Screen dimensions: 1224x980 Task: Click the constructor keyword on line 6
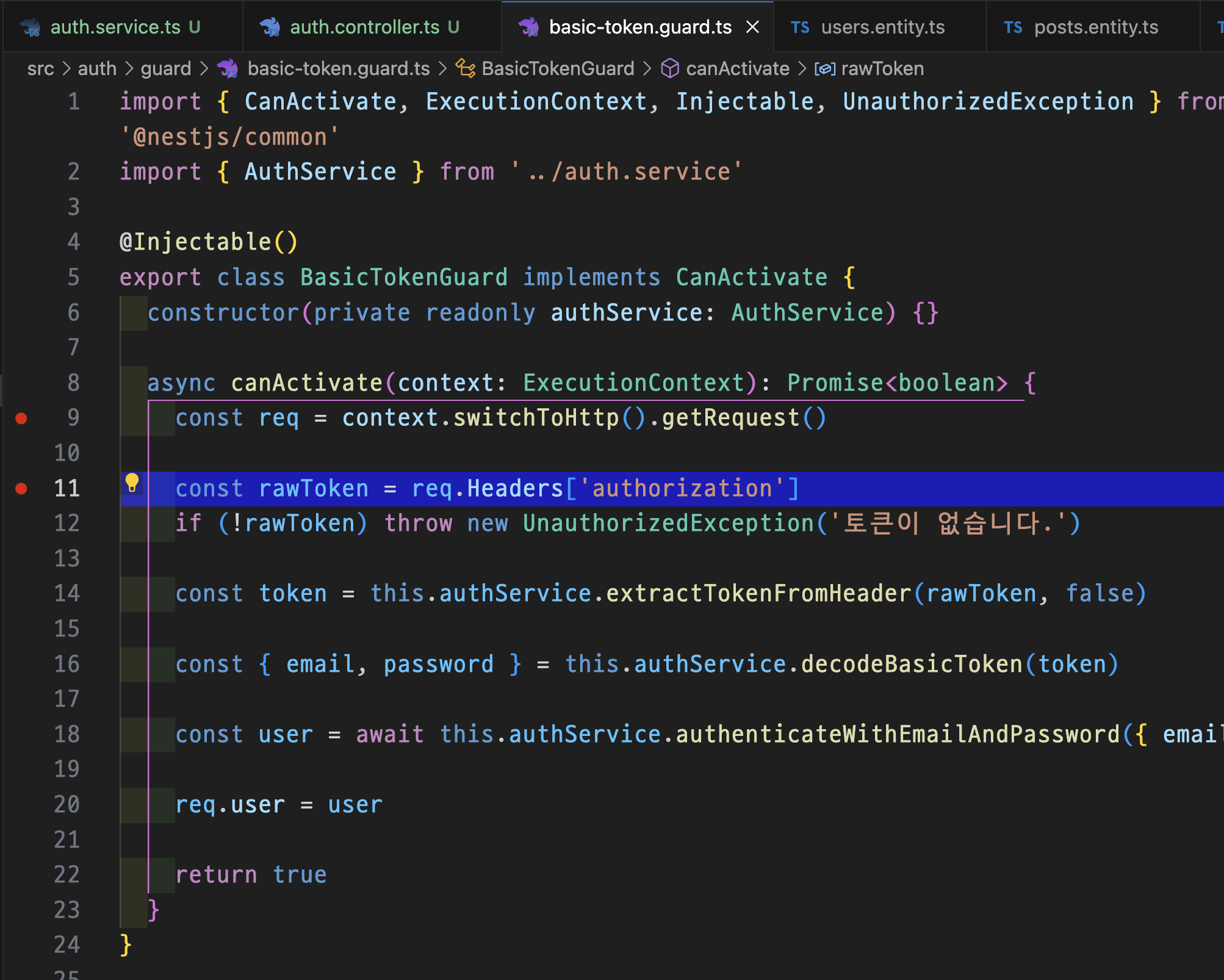223,313
